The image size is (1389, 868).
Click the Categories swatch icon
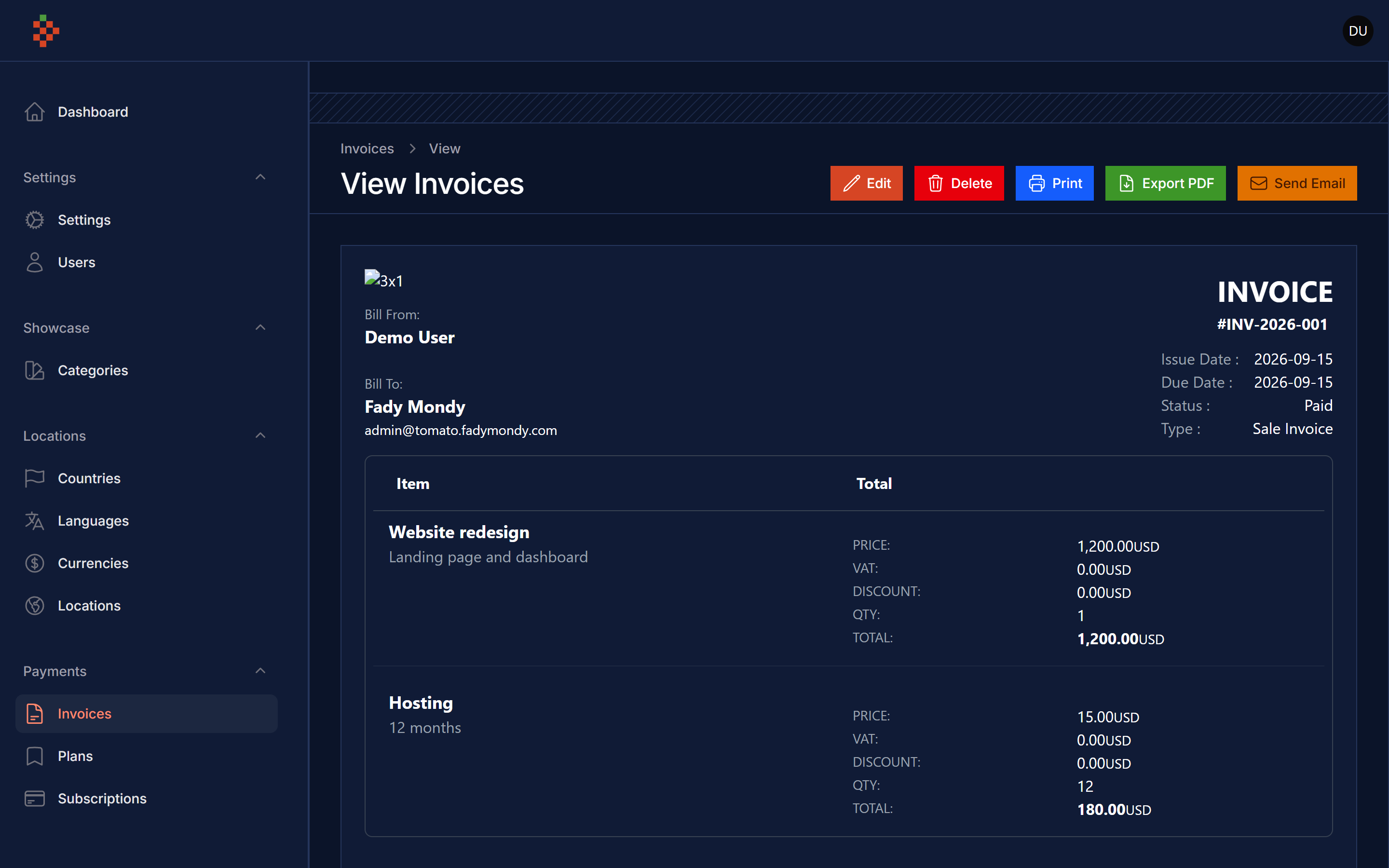click(34, 370)
